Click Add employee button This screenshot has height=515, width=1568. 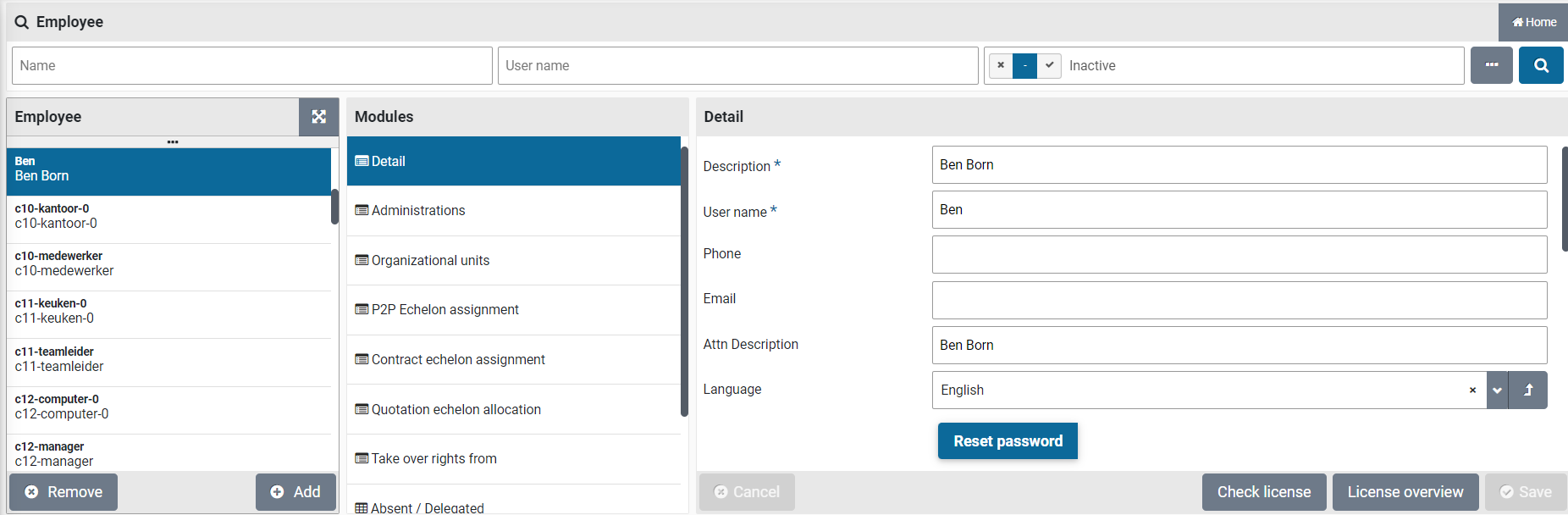[x=295, y=492]
